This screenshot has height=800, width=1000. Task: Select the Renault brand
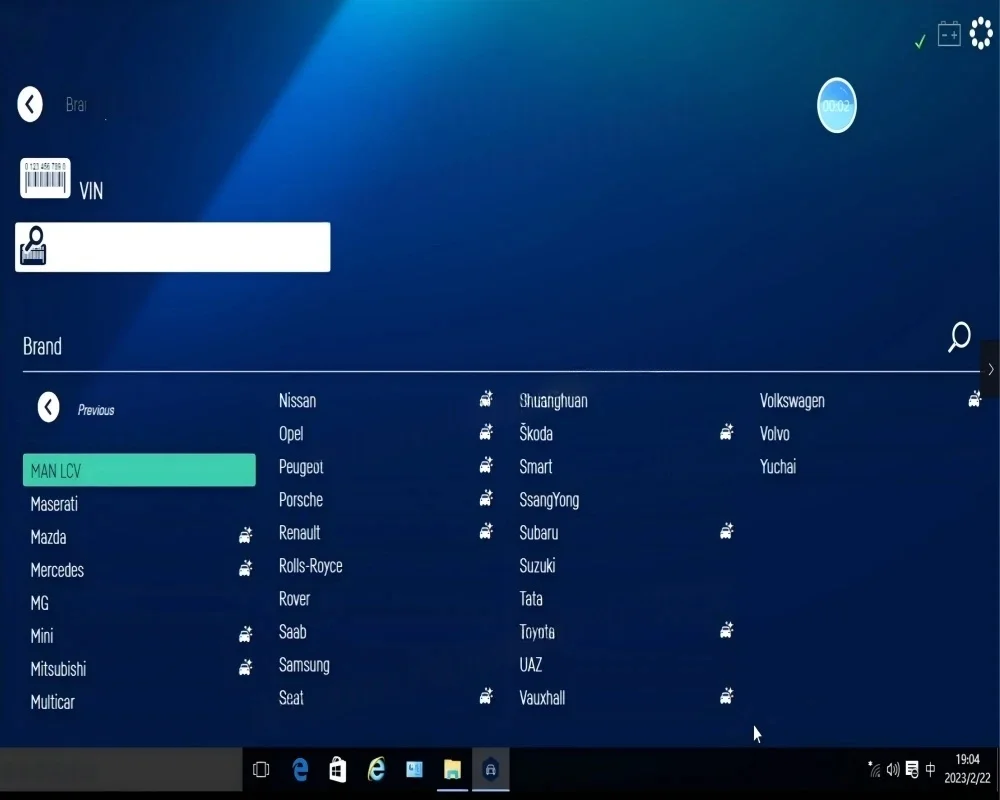[300, 533]
